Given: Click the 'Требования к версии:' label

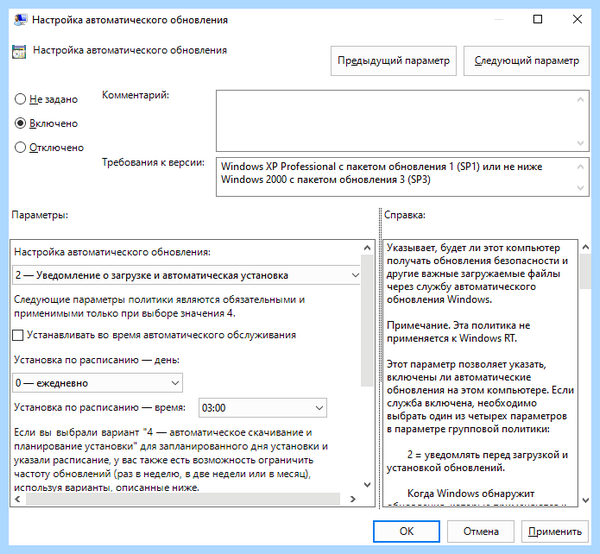Looking at the screenshot, I should point(153,163).
